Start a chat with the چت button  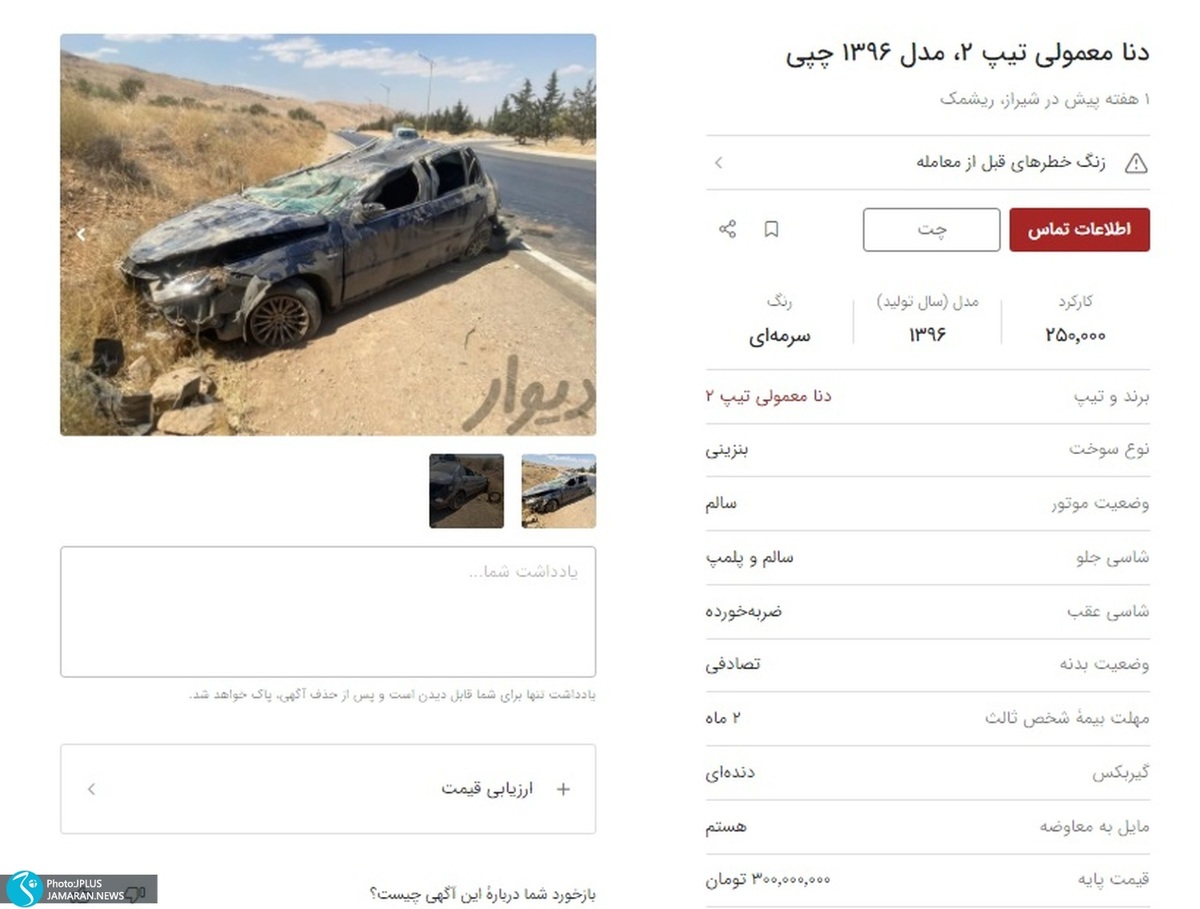tap(931, 230)
